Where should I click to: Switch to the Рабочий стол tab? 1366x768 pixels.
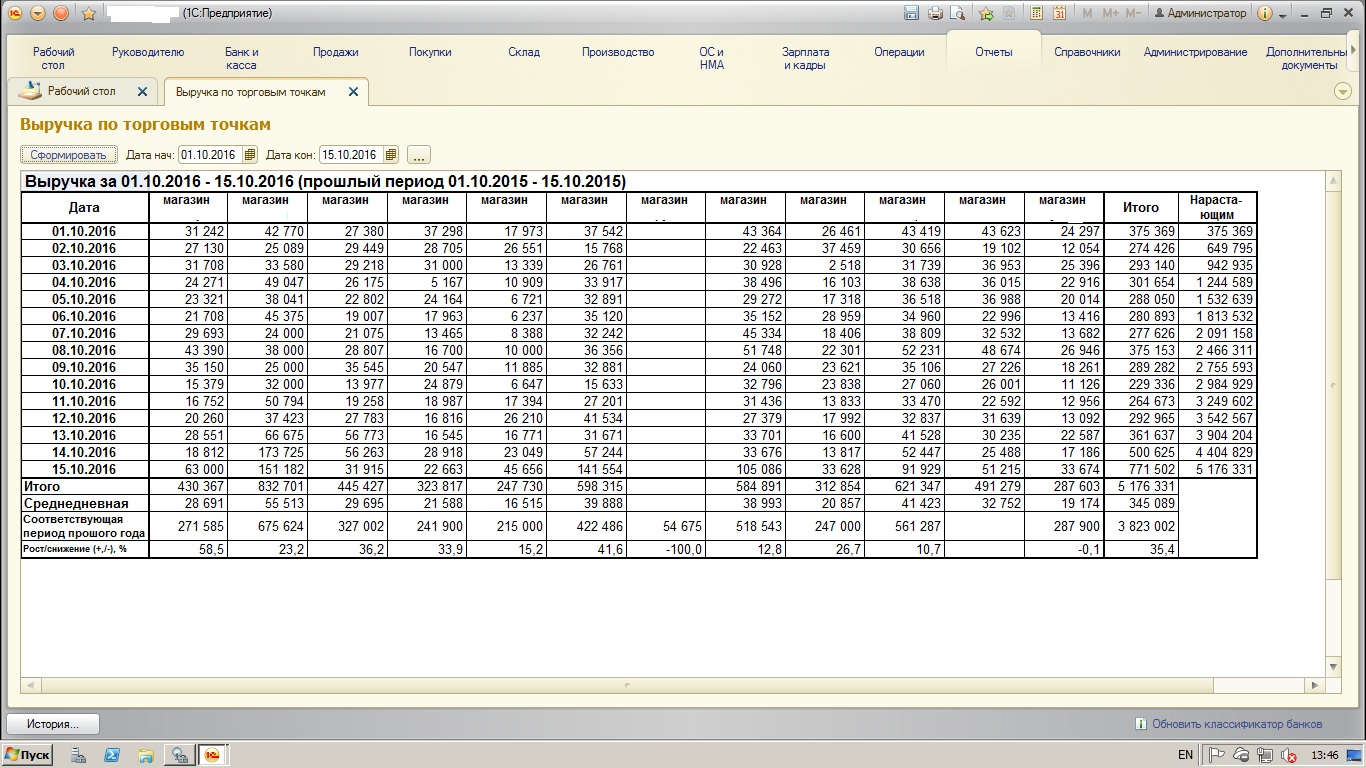click(x=81, y=91)
